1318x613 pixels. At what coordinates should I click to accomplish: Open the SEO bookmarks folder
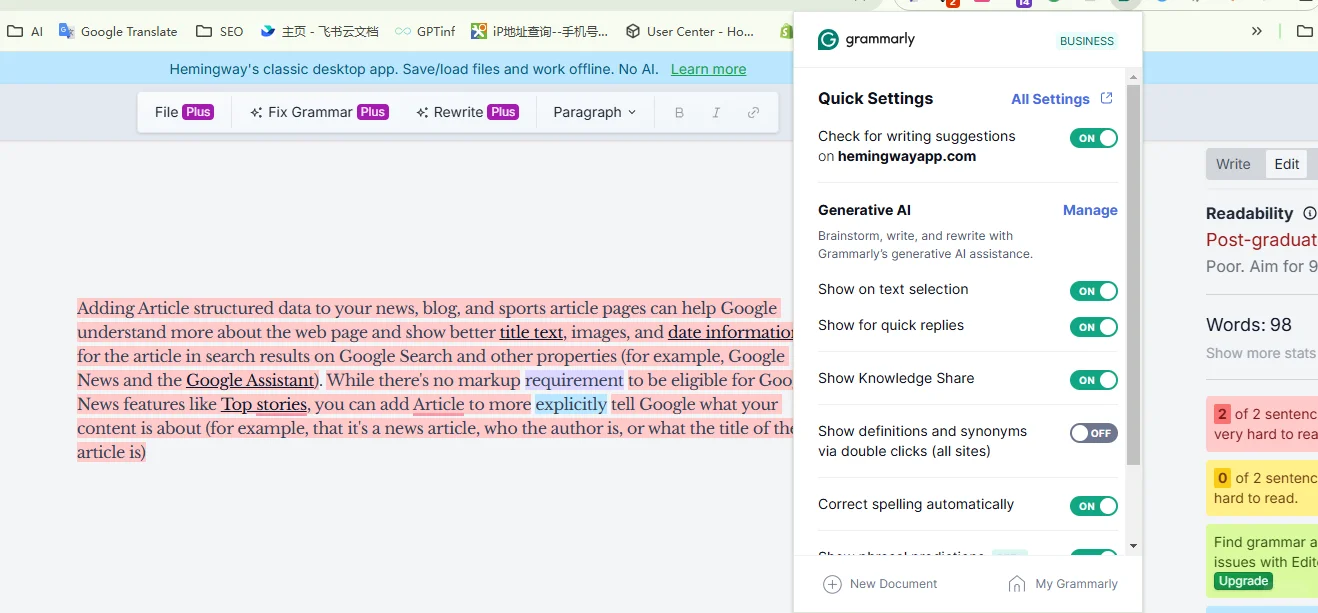tap(219, 31)
